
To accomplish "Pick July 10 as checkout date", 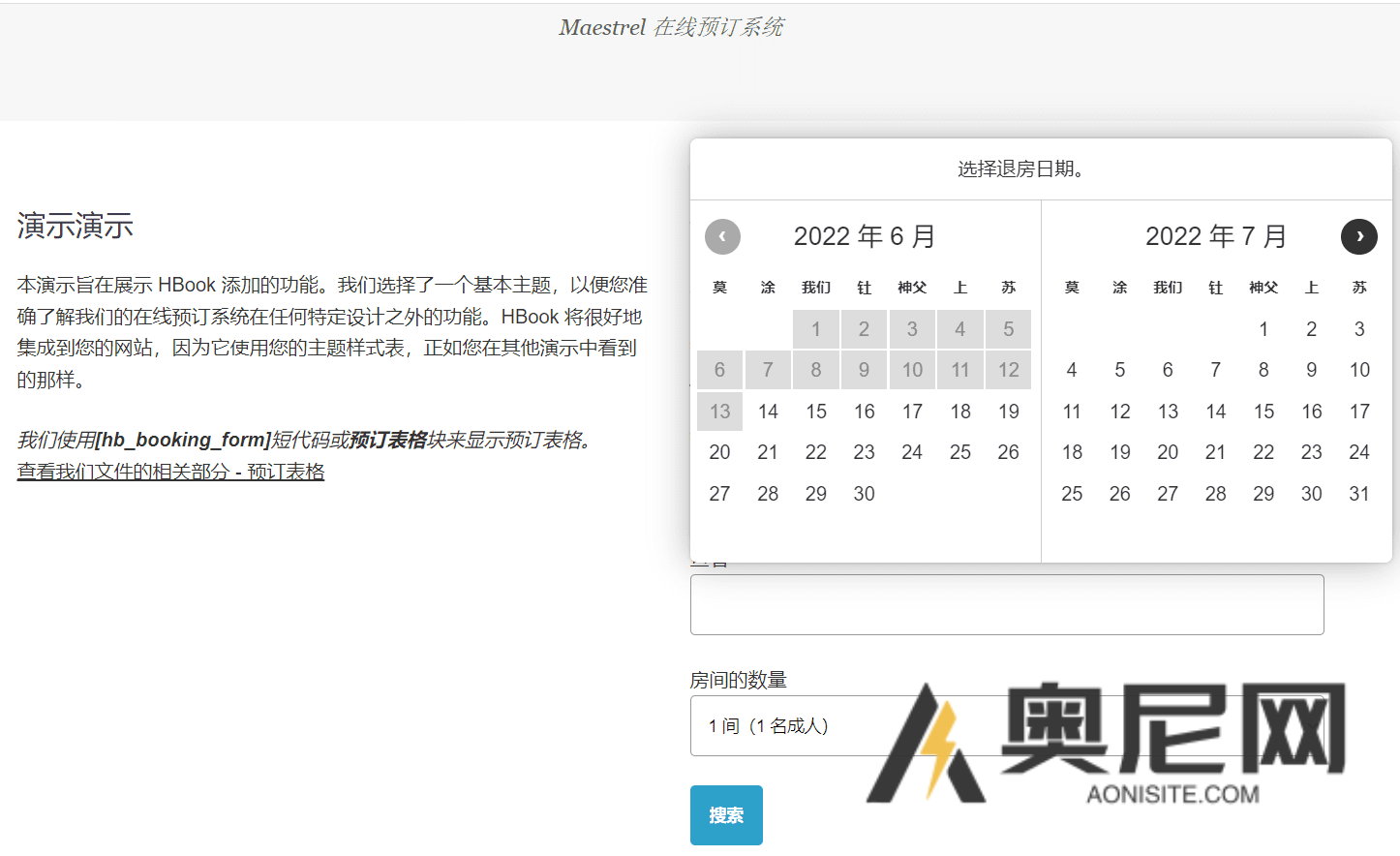I will tap(1358, 370).
